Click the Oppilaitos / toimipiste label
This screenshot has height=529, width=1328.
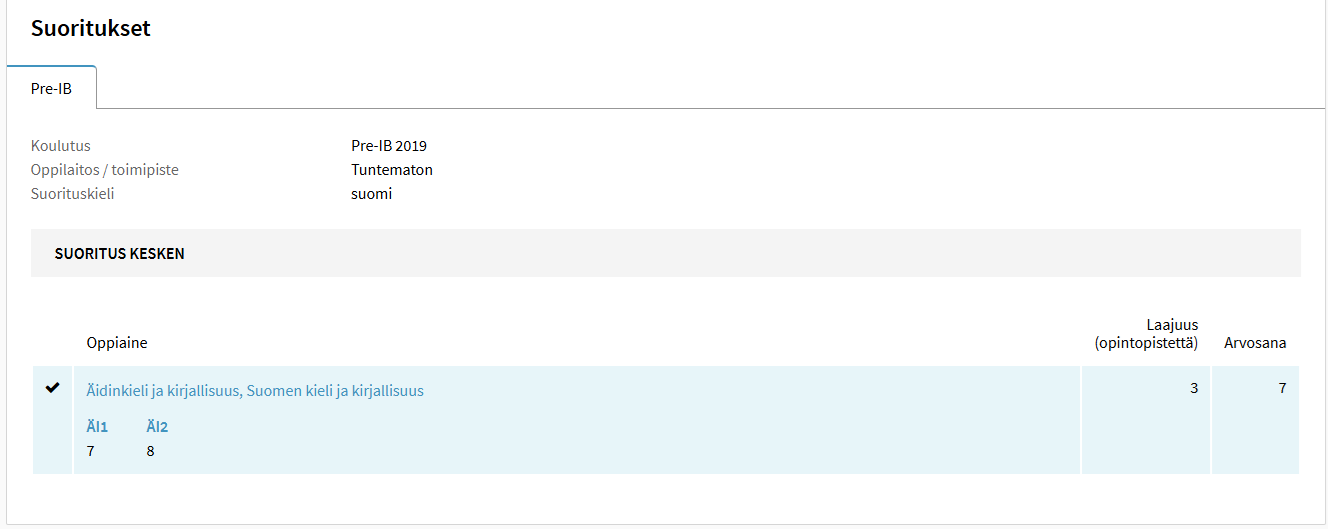coord(105,170)
